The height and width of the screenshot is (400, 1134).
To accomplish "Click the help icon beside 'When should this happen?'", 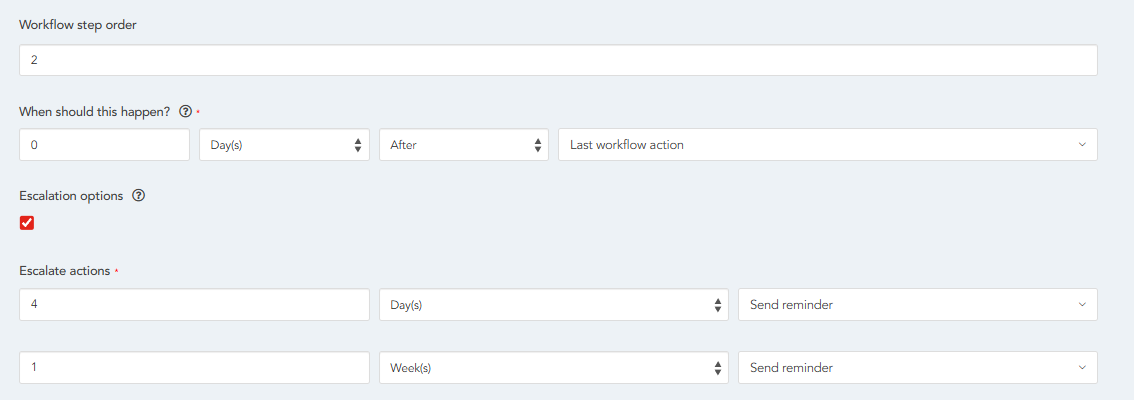I will pyautogui.click(x=185, y=112).
